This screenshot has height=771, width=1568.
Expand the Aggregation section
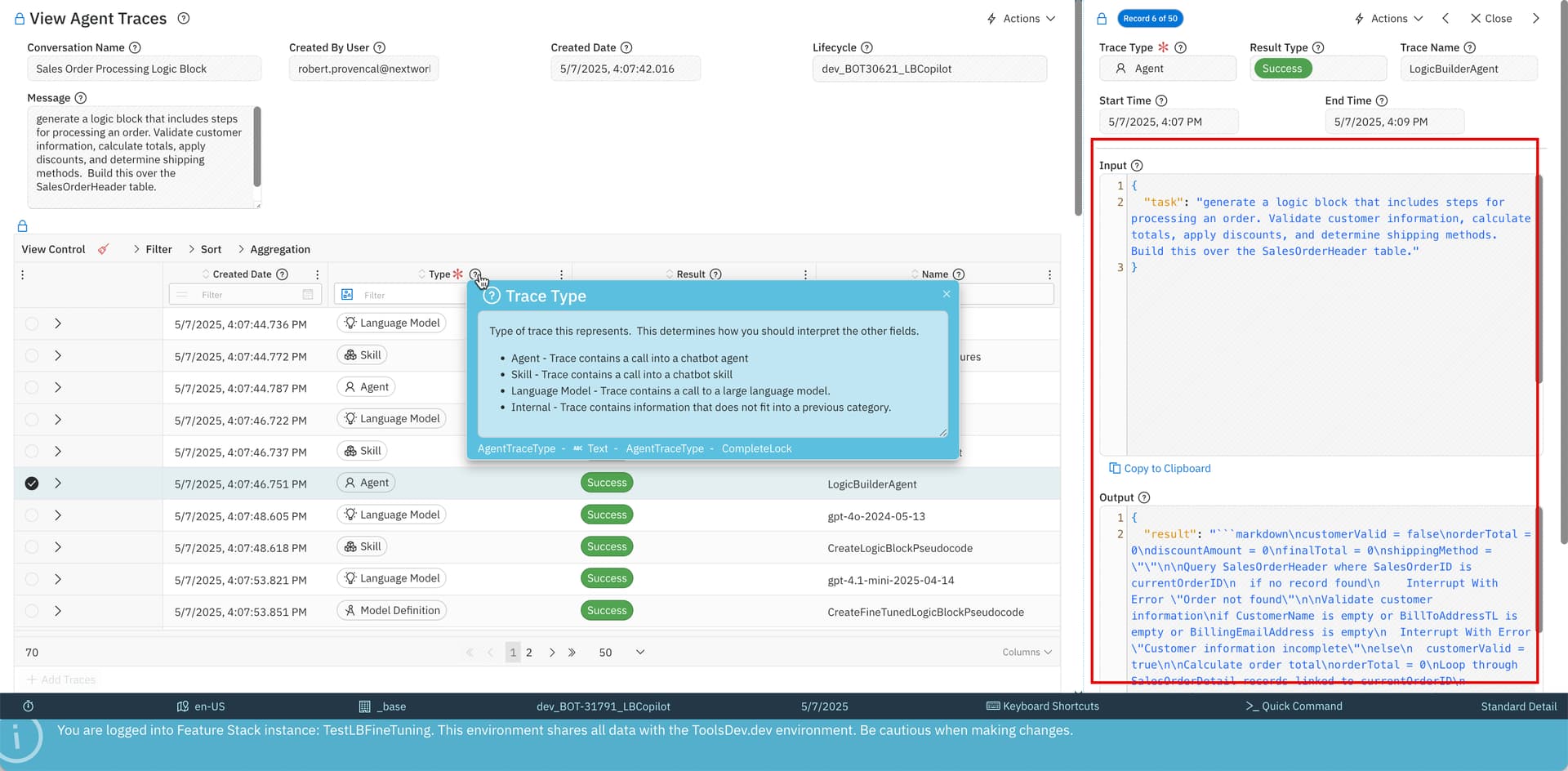[274, 249]
